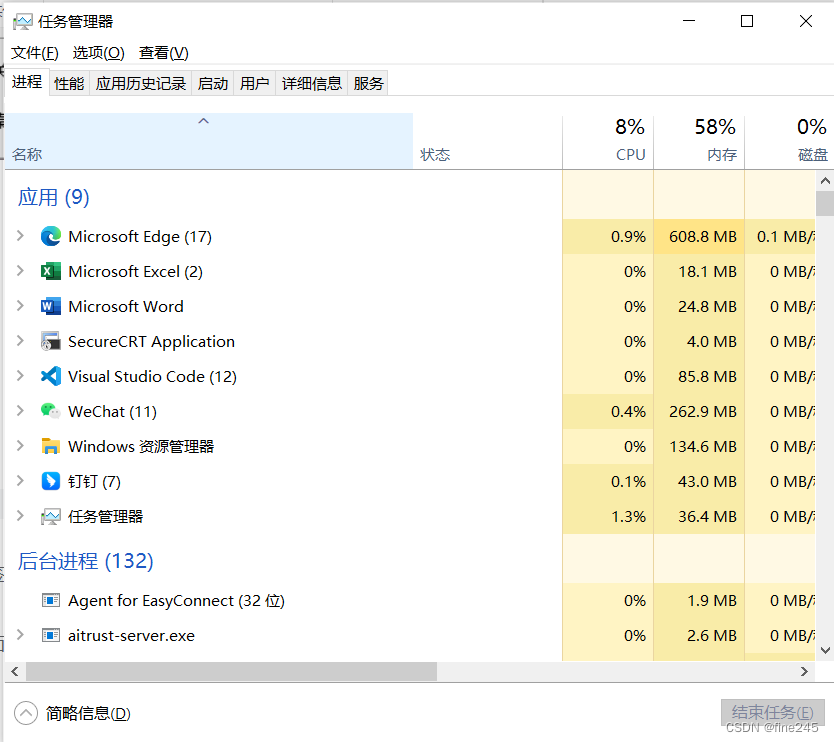Click the 应用 (9) group heading

(x=53, y=197)
